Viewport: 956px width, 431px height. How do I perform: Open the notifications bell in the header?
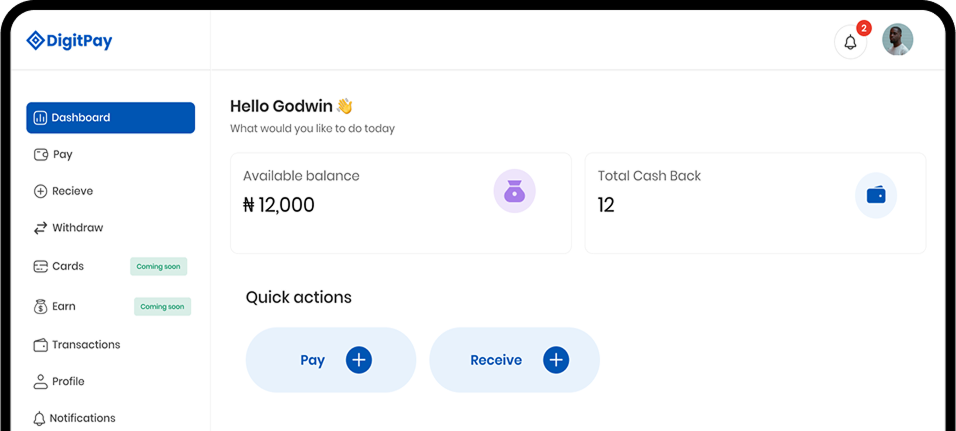pyautogui.click(x=850, y=42)
